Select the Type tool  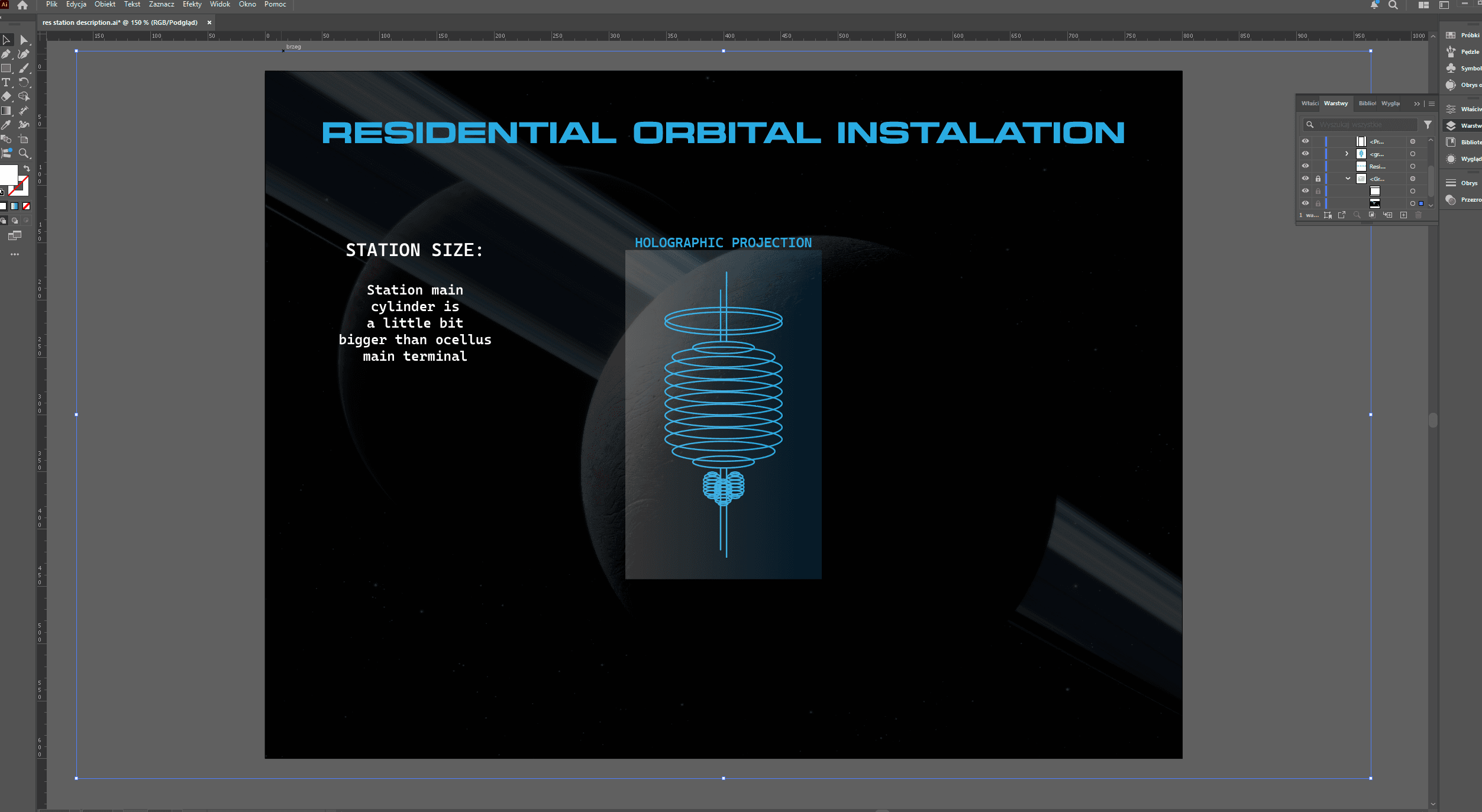tap(7, 82)
